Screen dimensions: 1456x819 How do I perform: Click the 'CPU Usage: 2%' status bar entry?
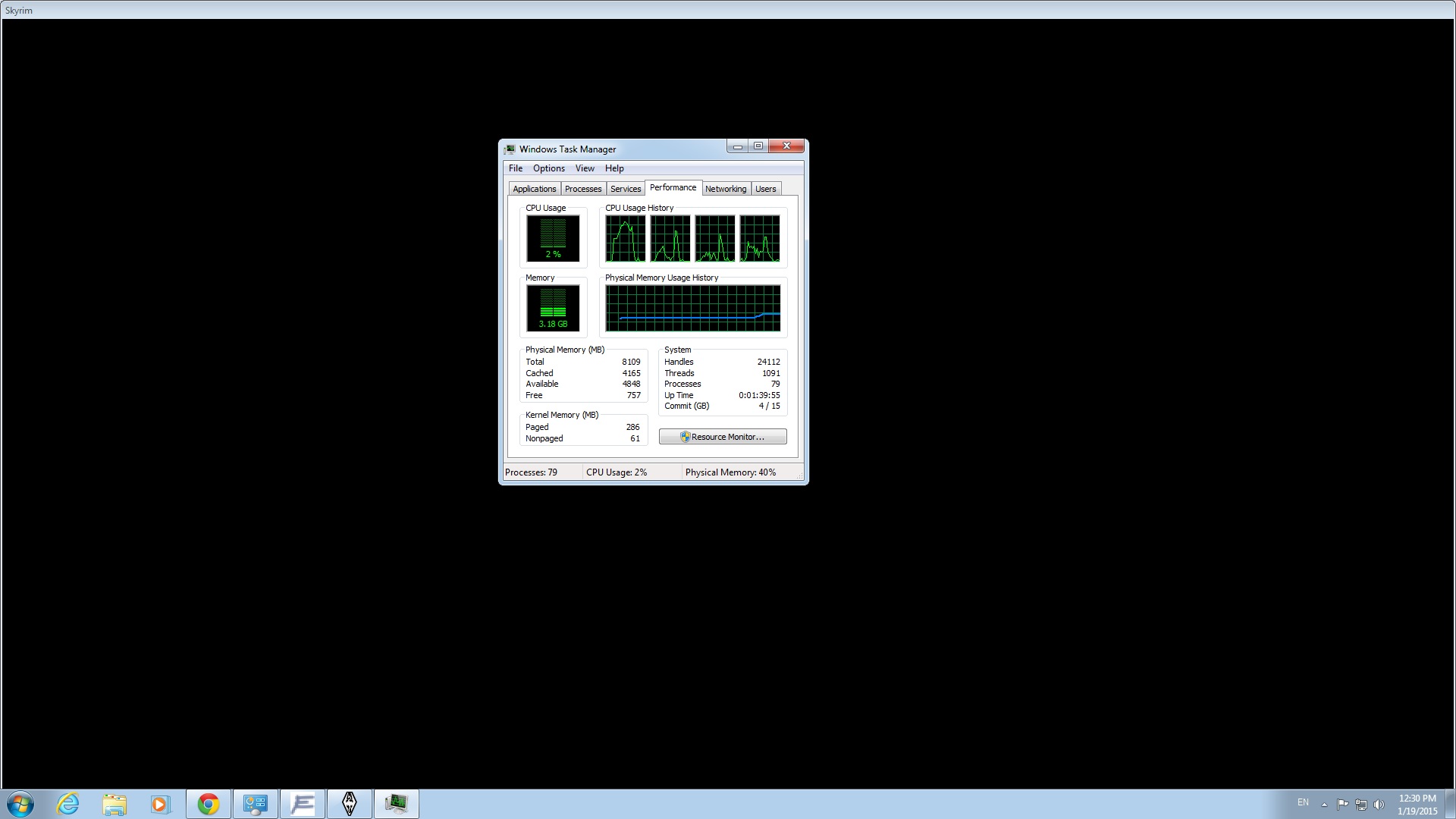point(617,472)
